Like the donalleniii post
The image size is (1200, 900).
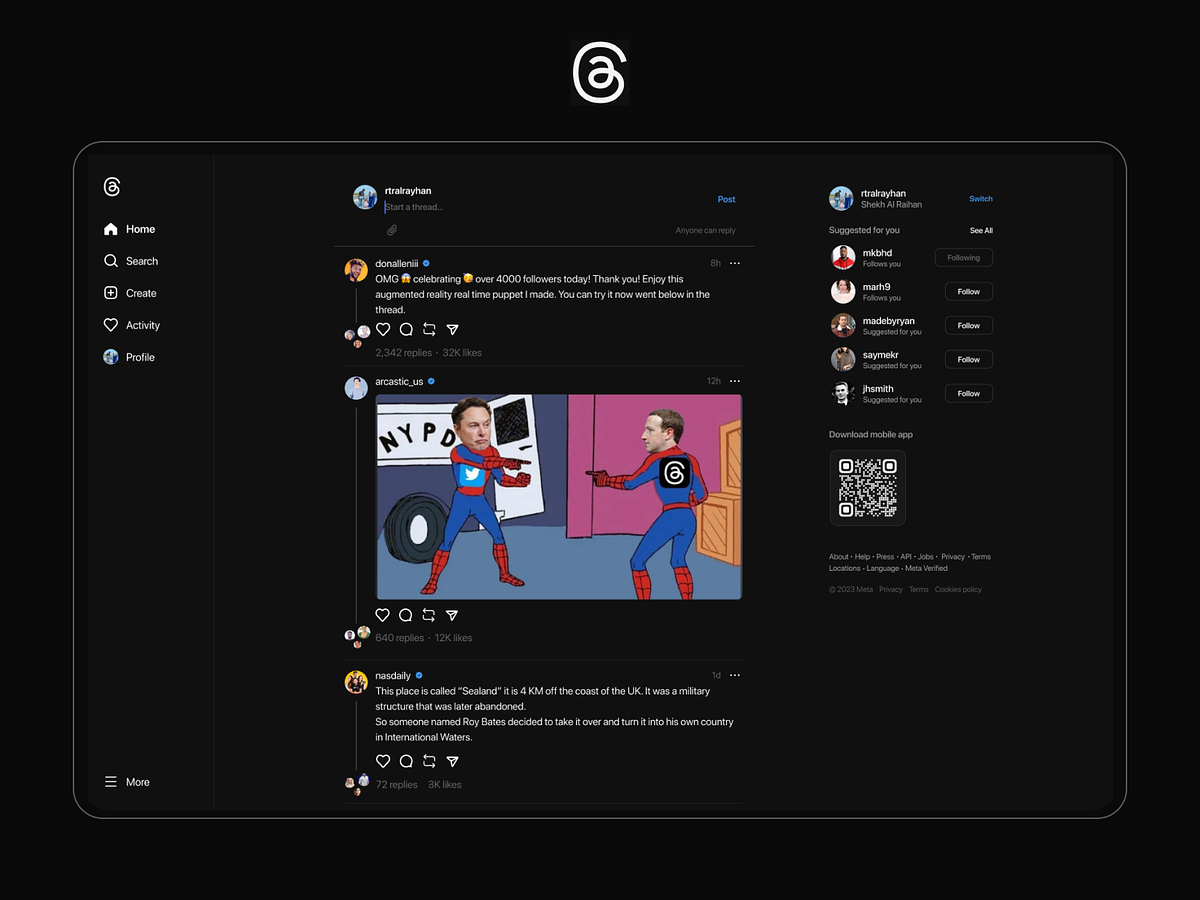pos(383,329)
